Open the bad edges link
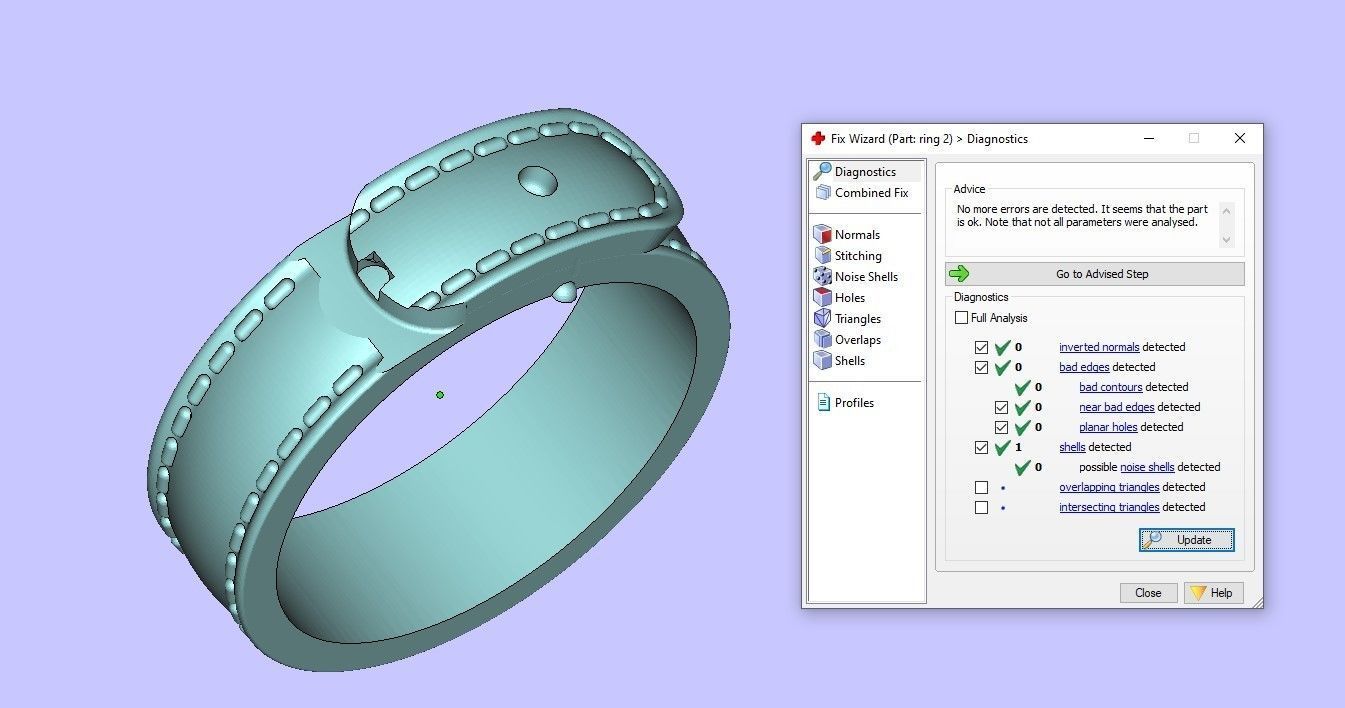Screen dimensions: 1345x708 [x=1084, y=367]
